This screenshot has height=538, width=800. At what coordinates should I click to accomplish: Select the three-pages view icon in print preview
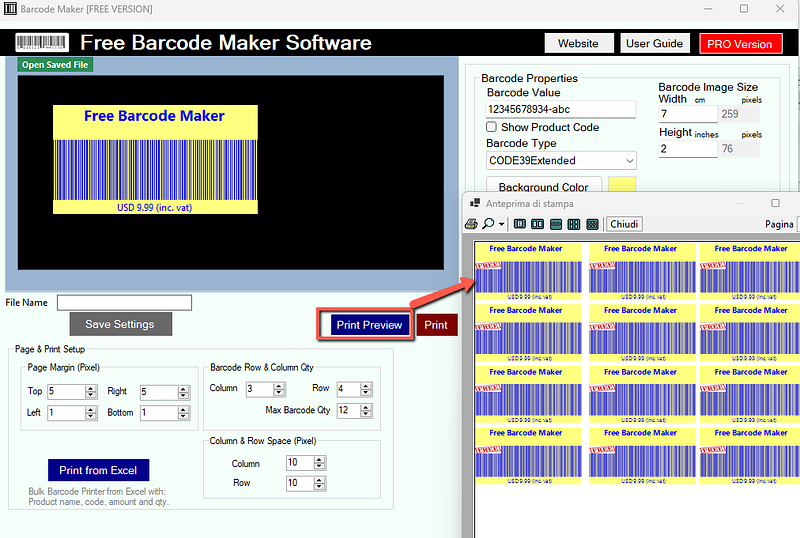(556, 224)
